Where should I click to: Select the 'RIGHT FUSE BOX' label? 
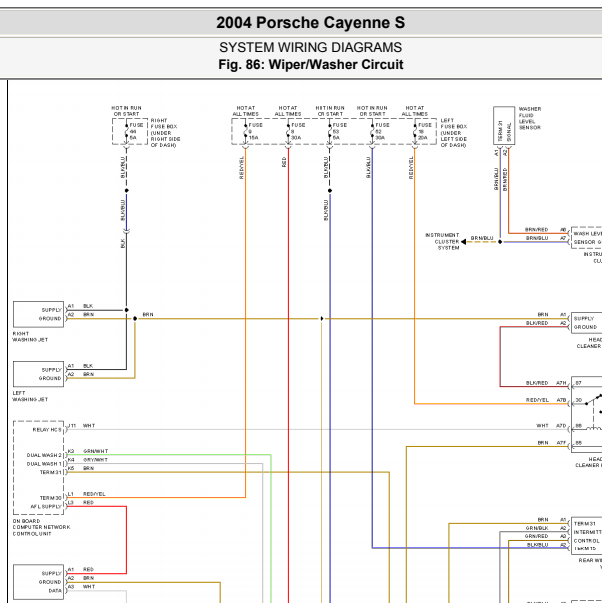[165, 133]
